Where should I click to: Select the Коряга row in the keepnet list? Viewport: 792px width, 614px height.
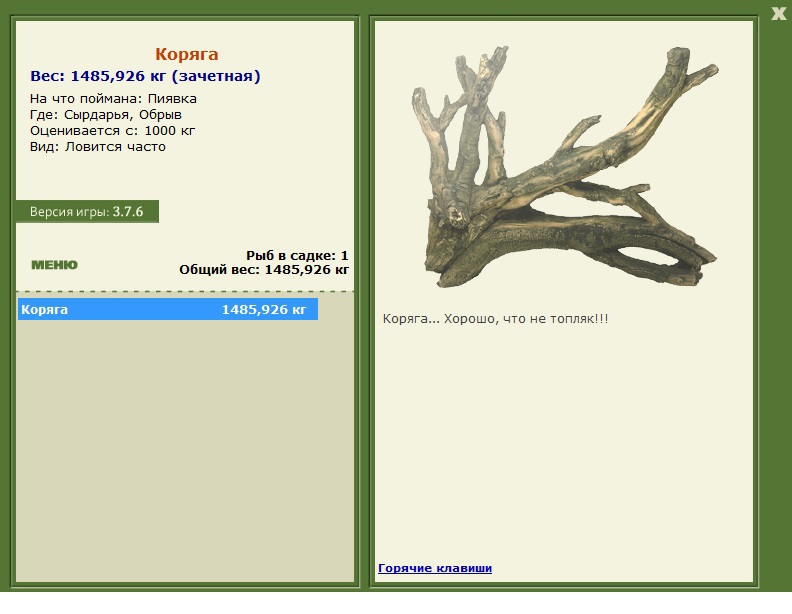[x=168, y=309]
